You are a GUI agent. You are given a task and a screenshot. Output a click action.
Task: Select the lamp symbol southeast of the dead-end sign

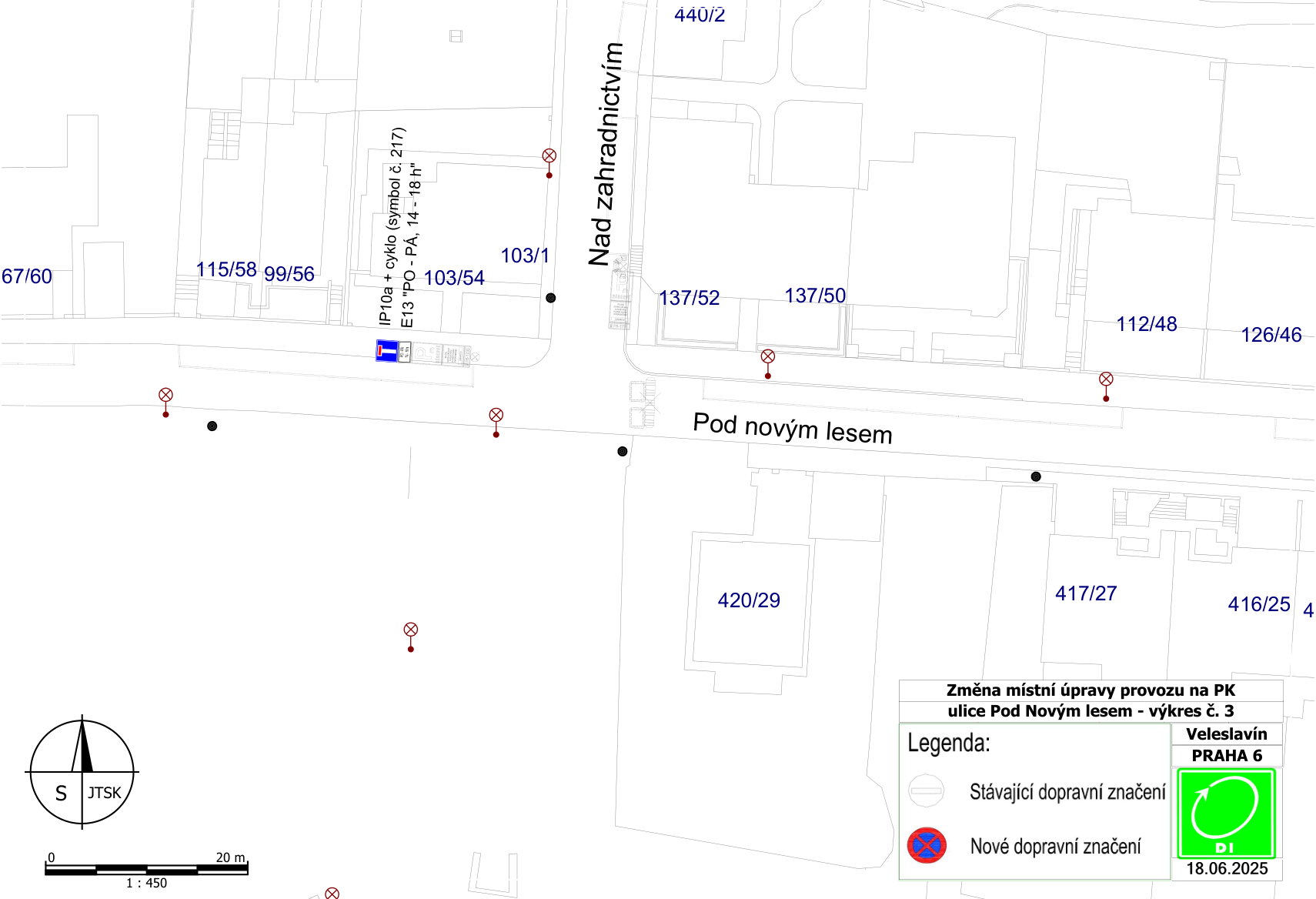tap(496, 423)
